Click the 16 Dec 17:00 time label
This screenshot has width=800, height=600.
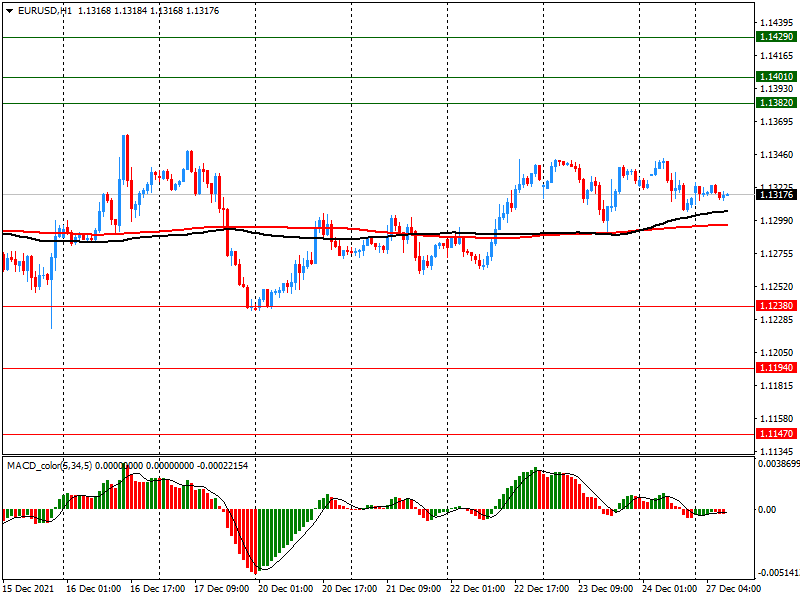pyautogui.click(x=158, y=589)
